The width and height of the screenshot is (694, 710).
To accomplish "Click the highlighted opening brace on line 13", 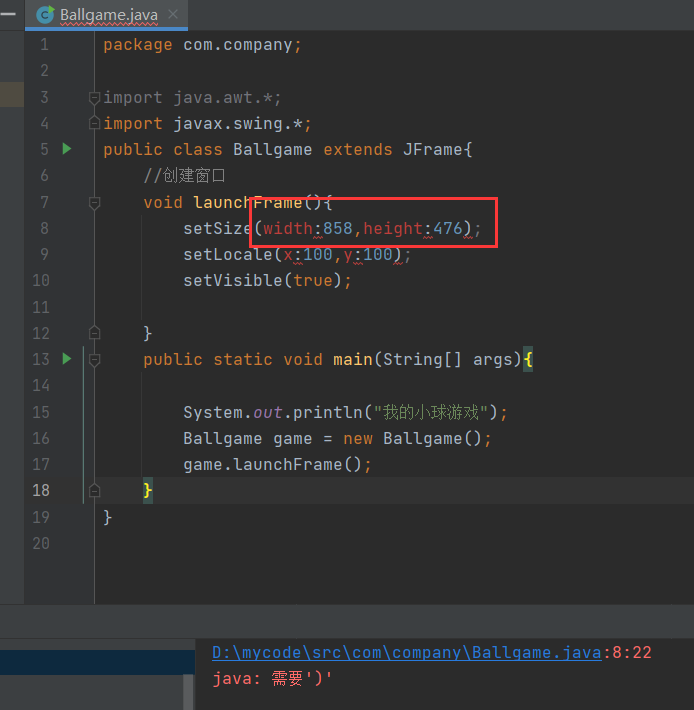I will tap(528, 360).
